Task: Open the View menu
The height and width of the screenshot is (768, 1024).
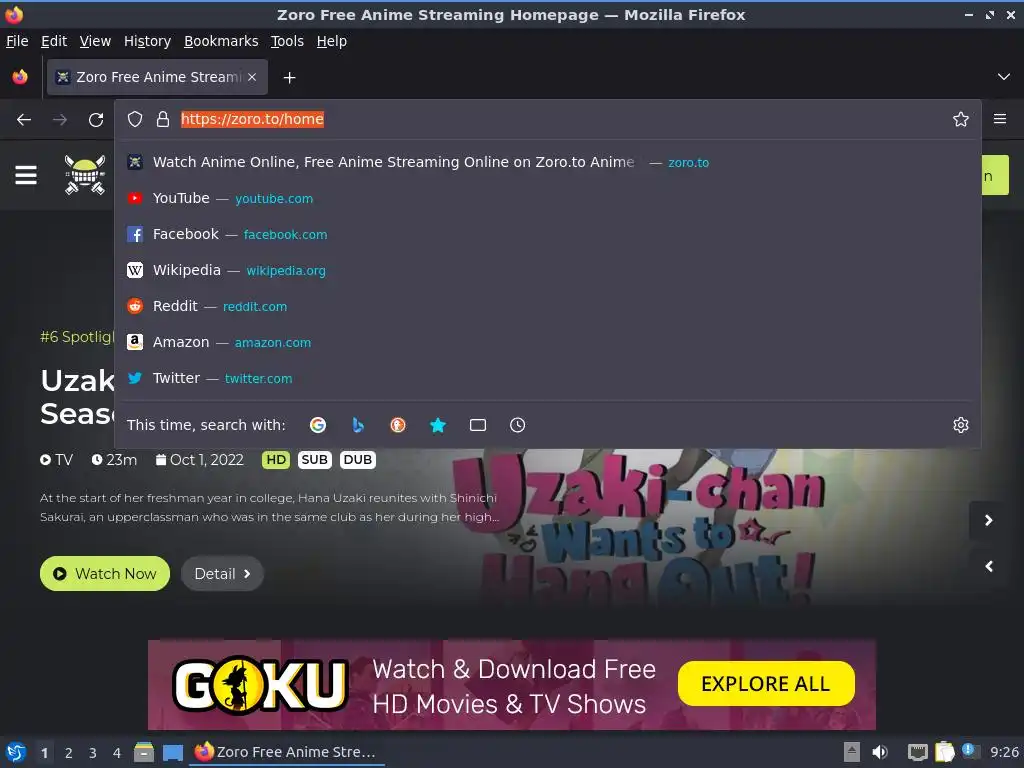Action: [95, 41]
